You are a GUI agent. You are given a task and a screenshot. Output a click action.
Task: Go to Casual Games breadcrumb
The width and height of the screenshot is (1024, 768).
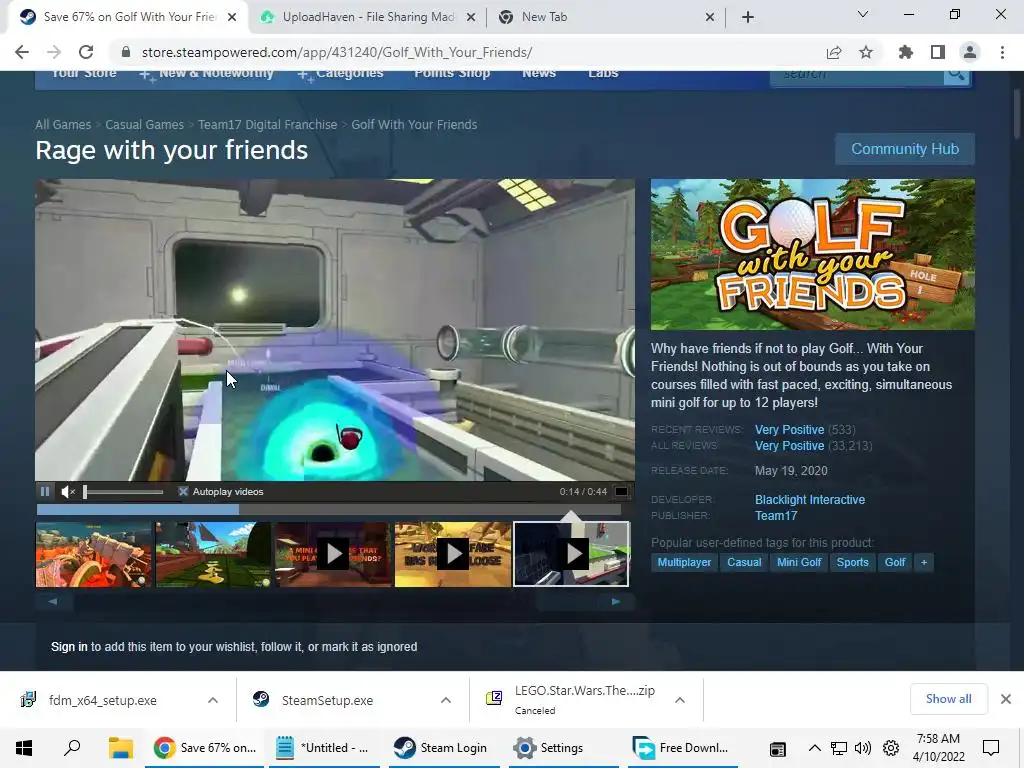pos(144,125)
